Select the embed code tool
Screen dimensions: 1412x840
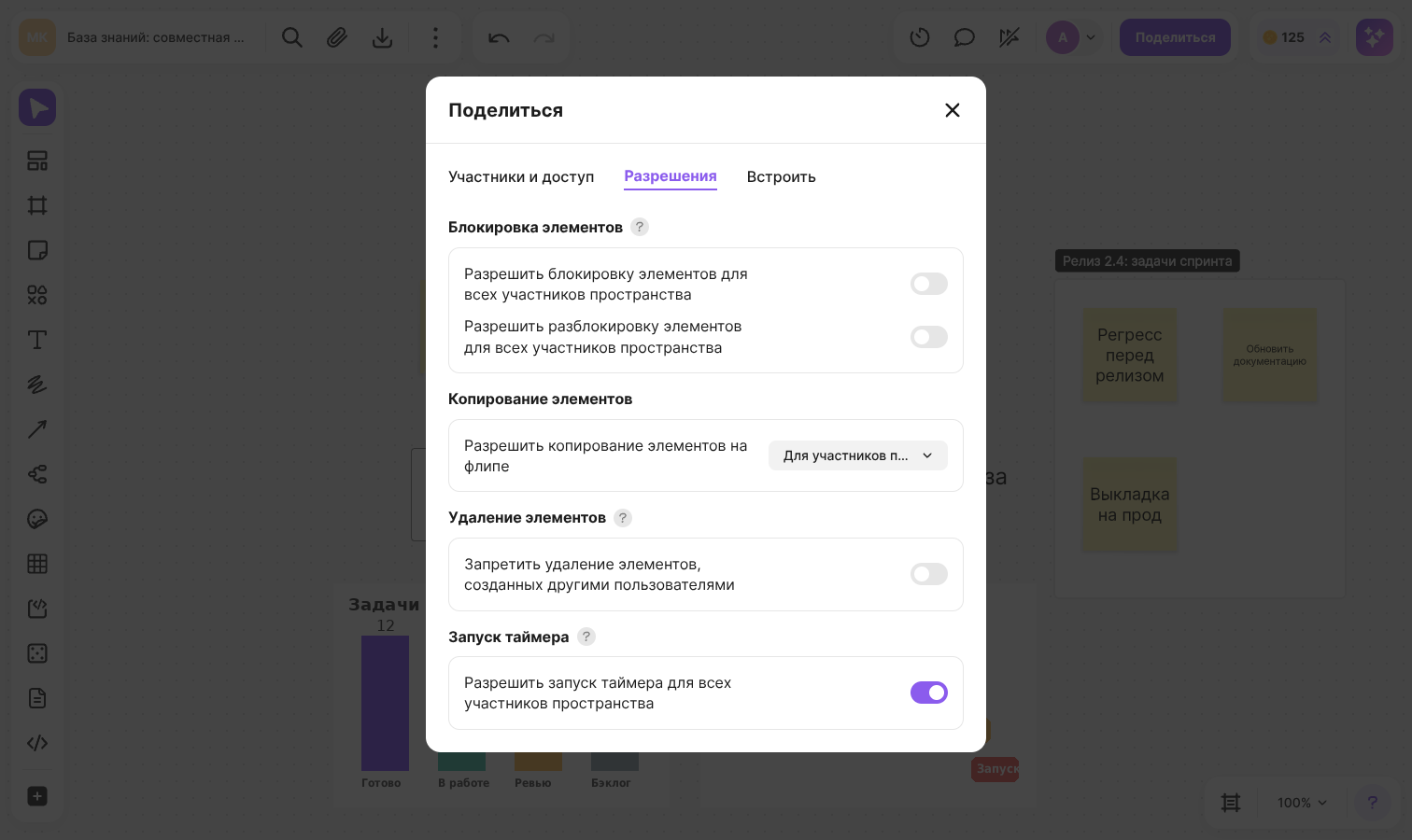(37, 743)
